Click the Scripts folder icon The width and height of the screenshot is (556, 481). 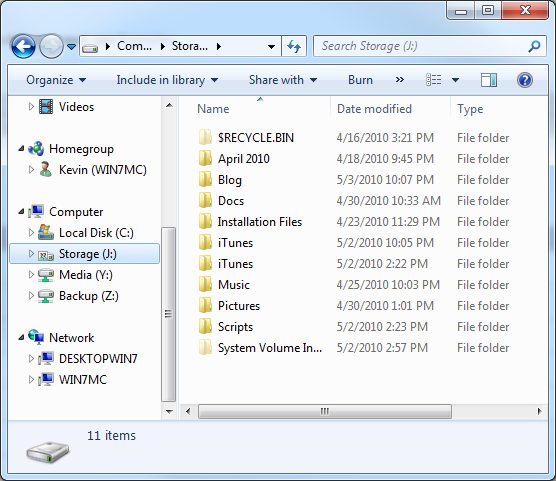[205, 326]
